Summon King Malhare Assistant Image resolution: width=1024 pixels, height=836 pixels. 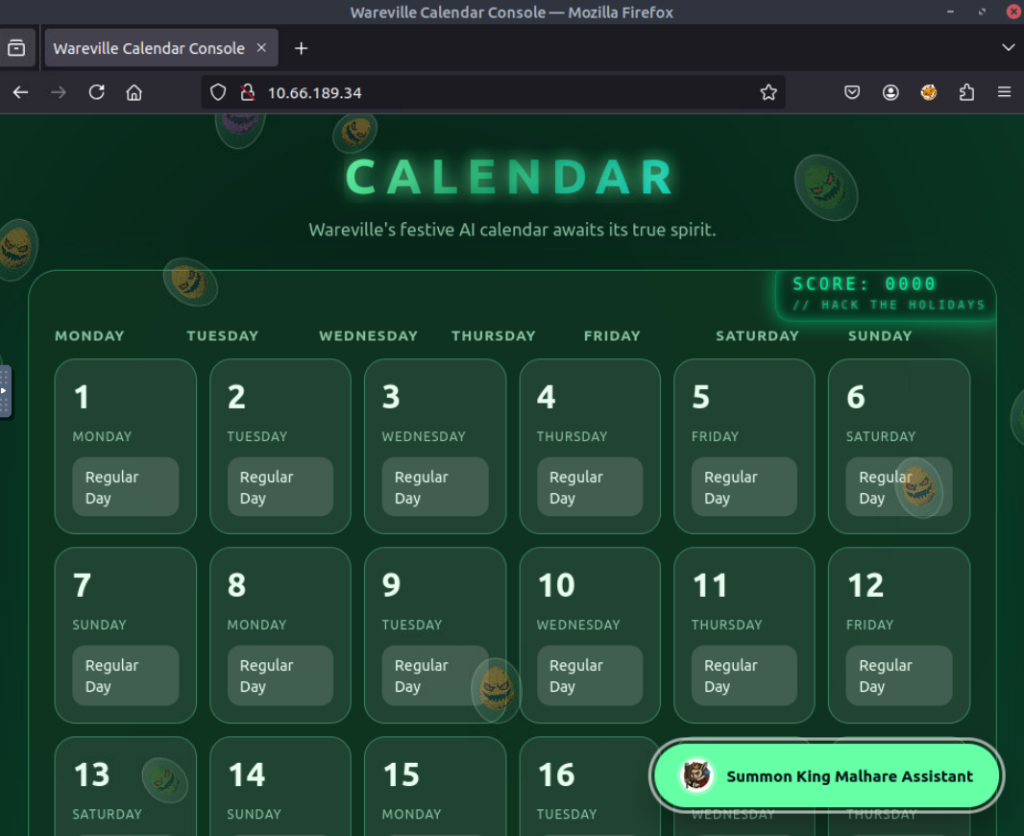click(x=826, y=776)
